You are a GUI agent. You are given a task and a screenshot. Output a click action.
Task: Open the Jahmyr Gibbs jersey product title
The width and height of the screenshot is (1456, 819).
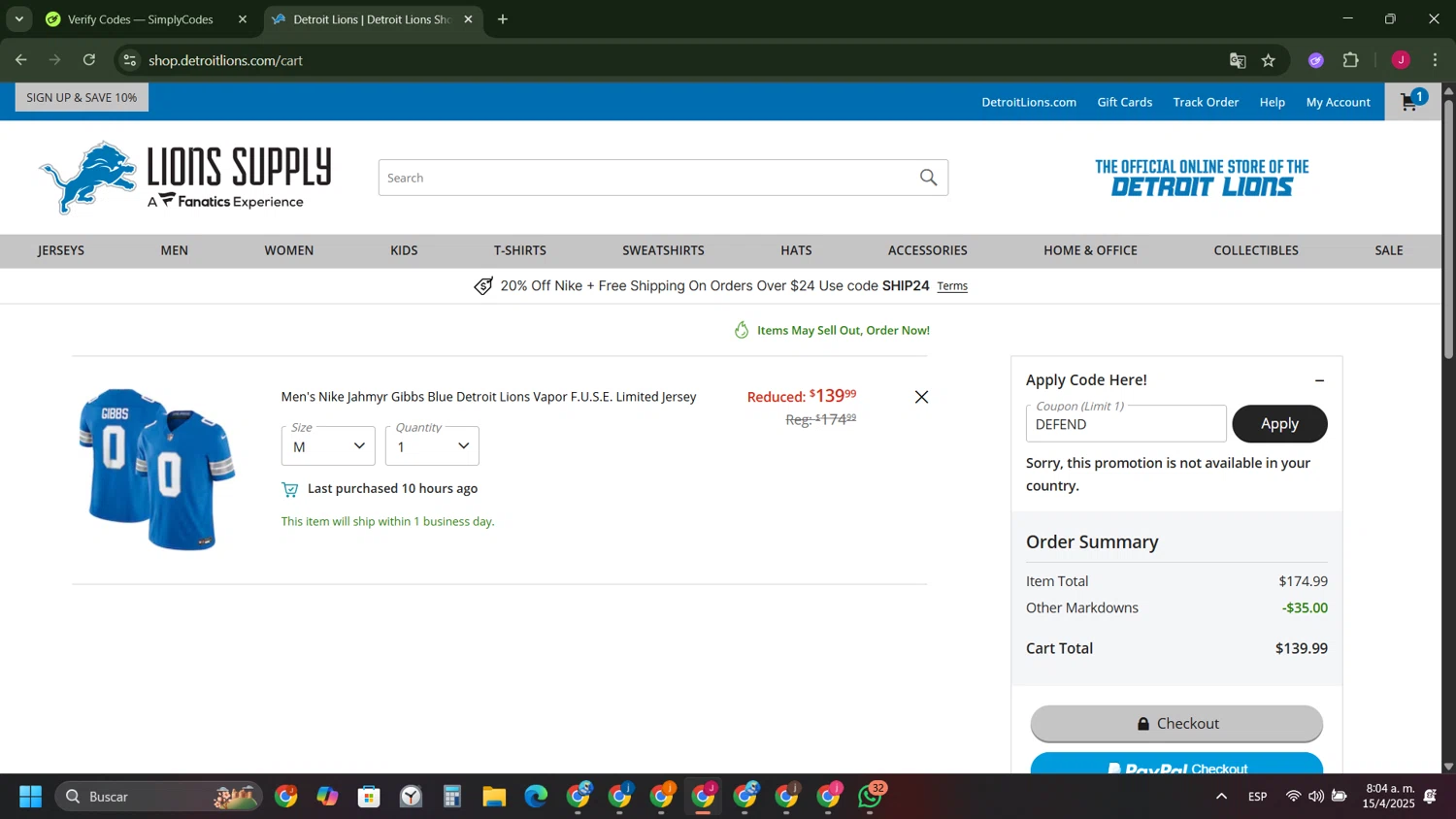pos(488,397)
